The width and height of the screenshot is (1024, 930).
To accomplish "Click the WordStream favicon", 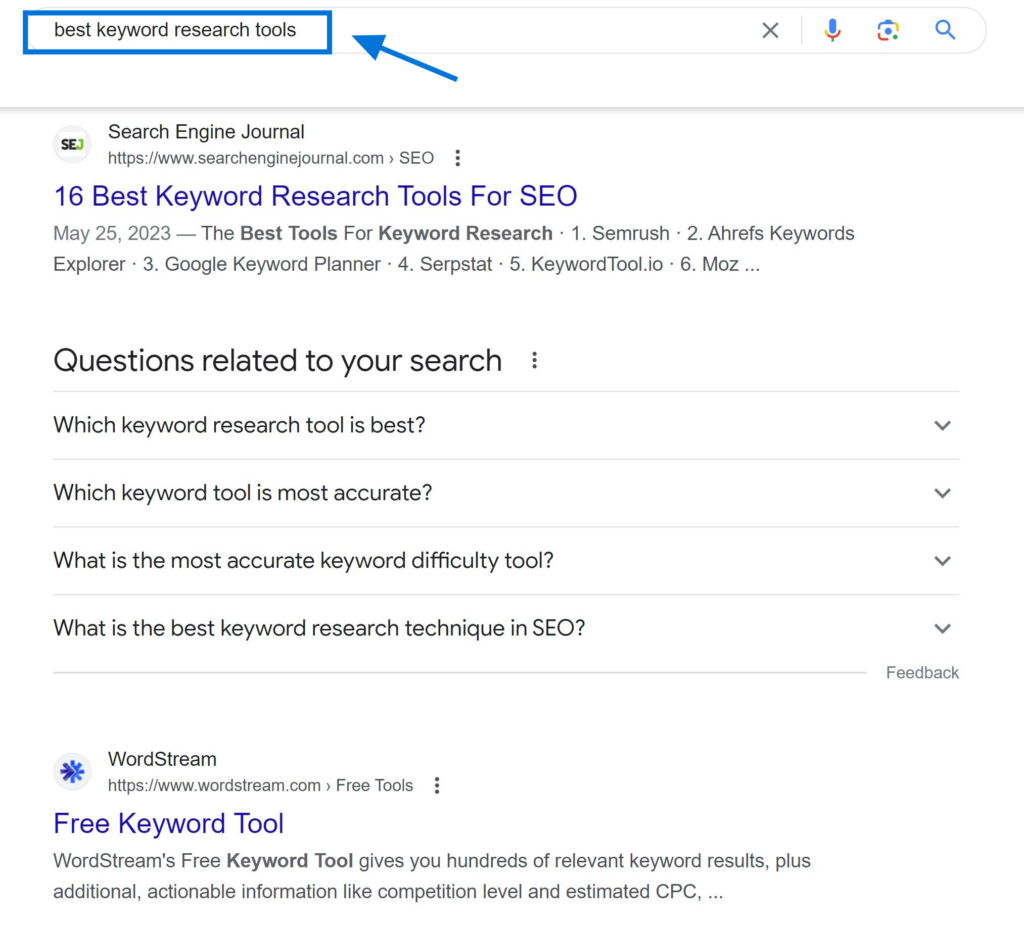I will 71,771.
